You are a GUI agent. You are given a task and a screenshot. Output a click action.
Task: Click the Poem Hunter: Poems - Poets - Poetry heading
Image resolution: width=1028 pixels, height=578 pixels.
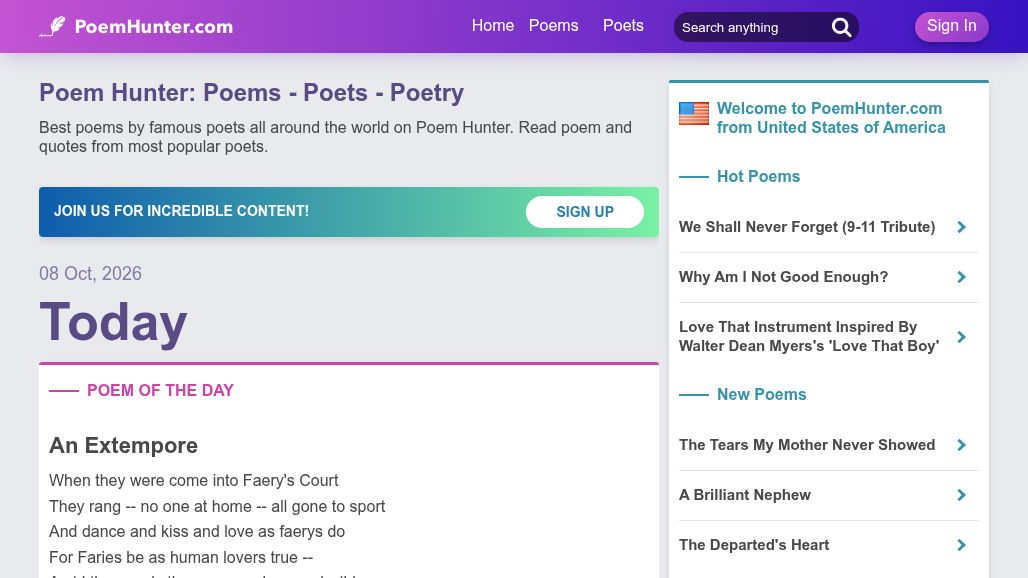click(252, 93)
